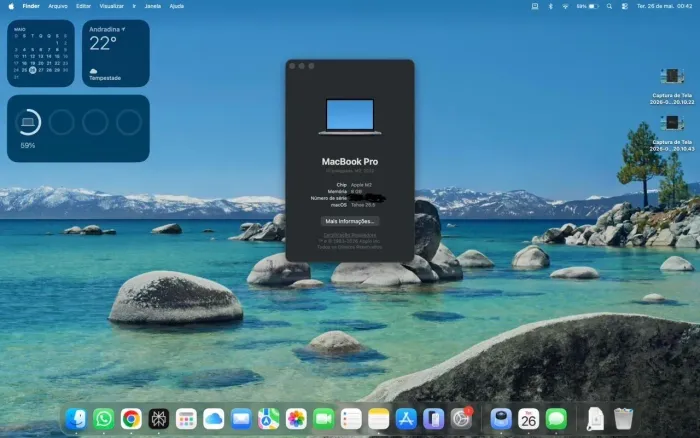The height and width of the screenshot is (438, 700).
Task: Start FaceTime from the Dock
Action: click(324, 419)
